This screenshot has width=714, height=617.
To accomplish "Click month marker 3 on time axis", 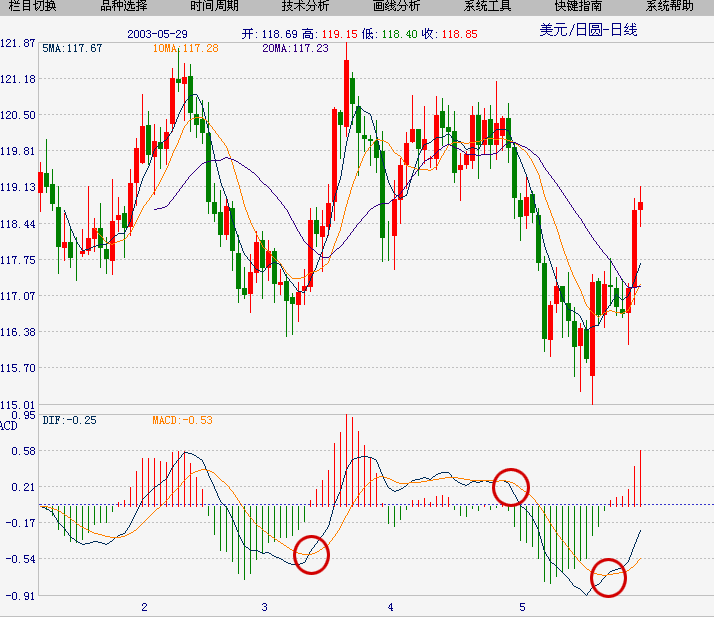I will click(x=265, y=607).
